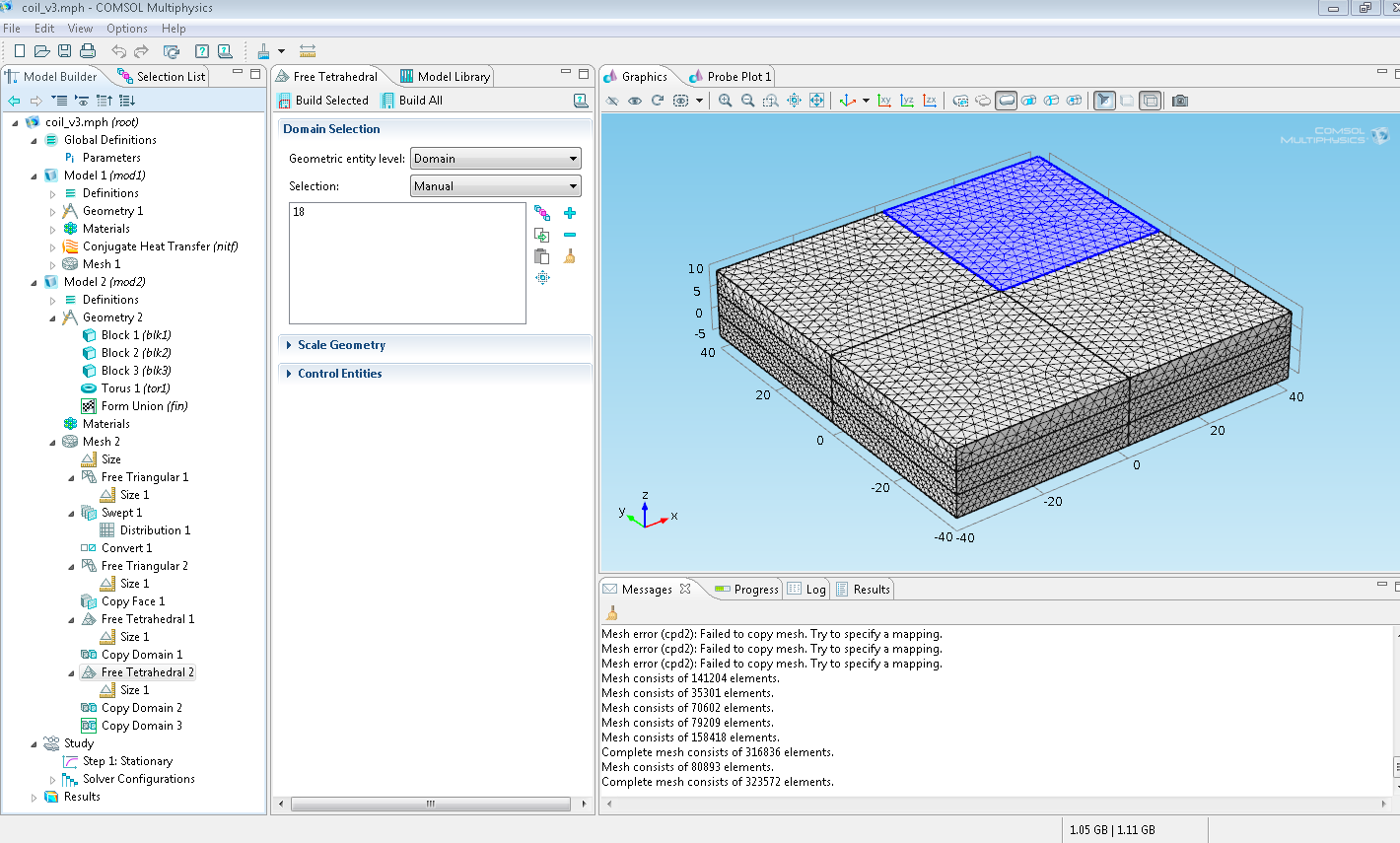Click the Zoom Box icon in the Graphics toolbar

point(771,101)
